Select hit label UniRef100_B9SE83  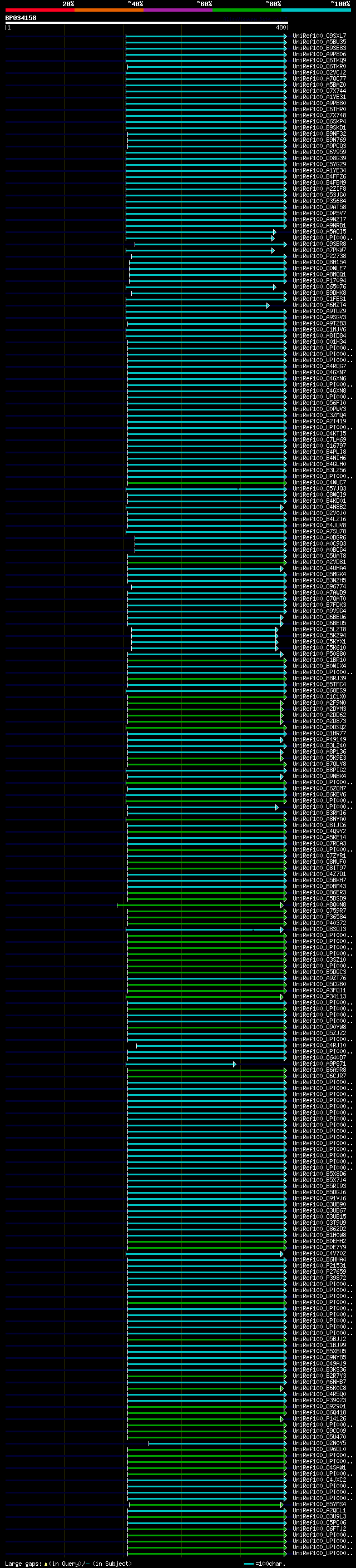click(x=319, y=48)
